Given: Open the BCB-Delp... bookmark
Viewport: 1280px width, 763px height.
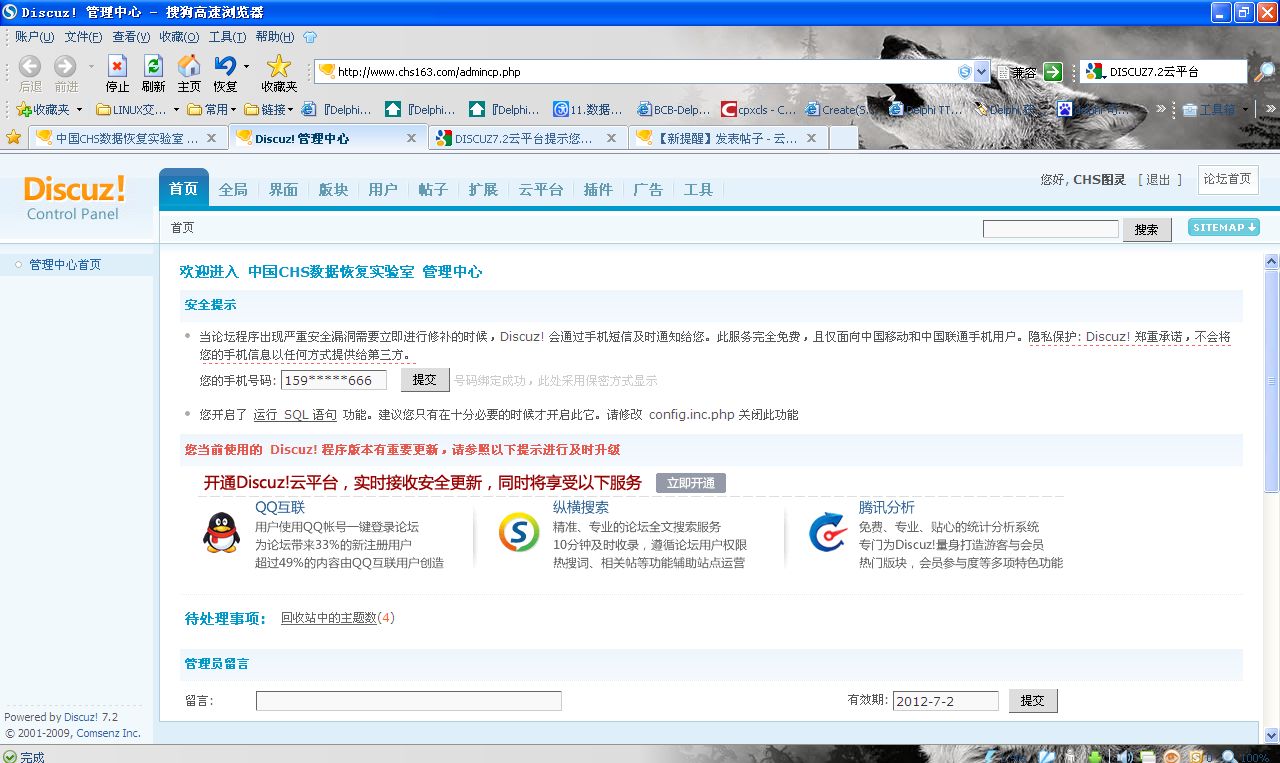Looking at the screenshot, I should click(673, 110).
